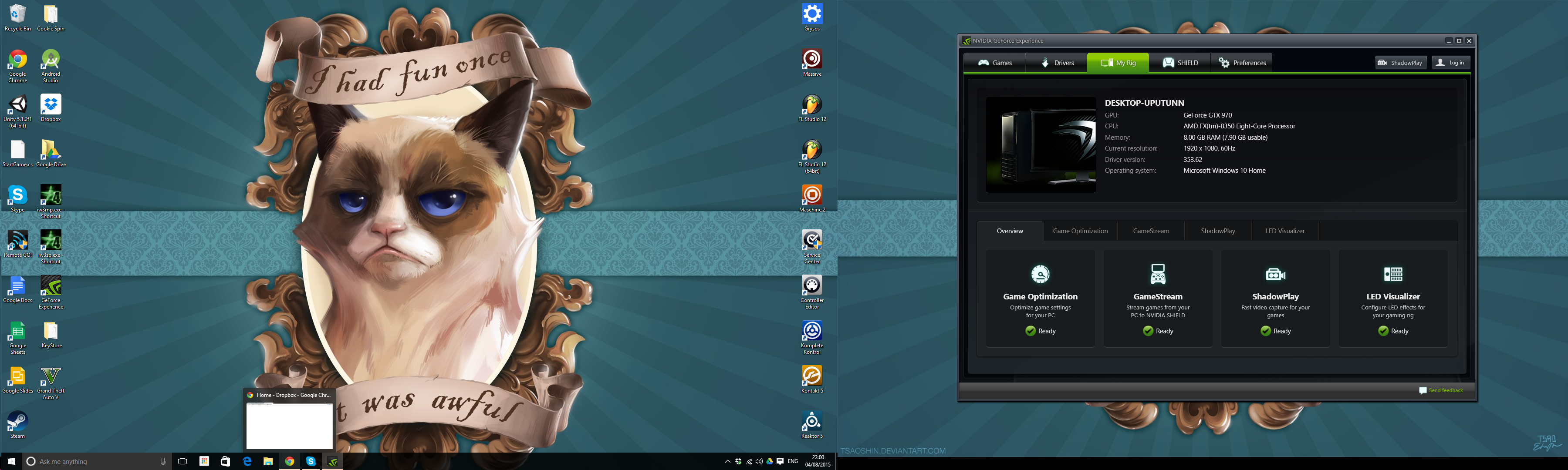Open the Skype desktop icon
This screenshot has width=1568, height=470.
click(x=18, y=198)
